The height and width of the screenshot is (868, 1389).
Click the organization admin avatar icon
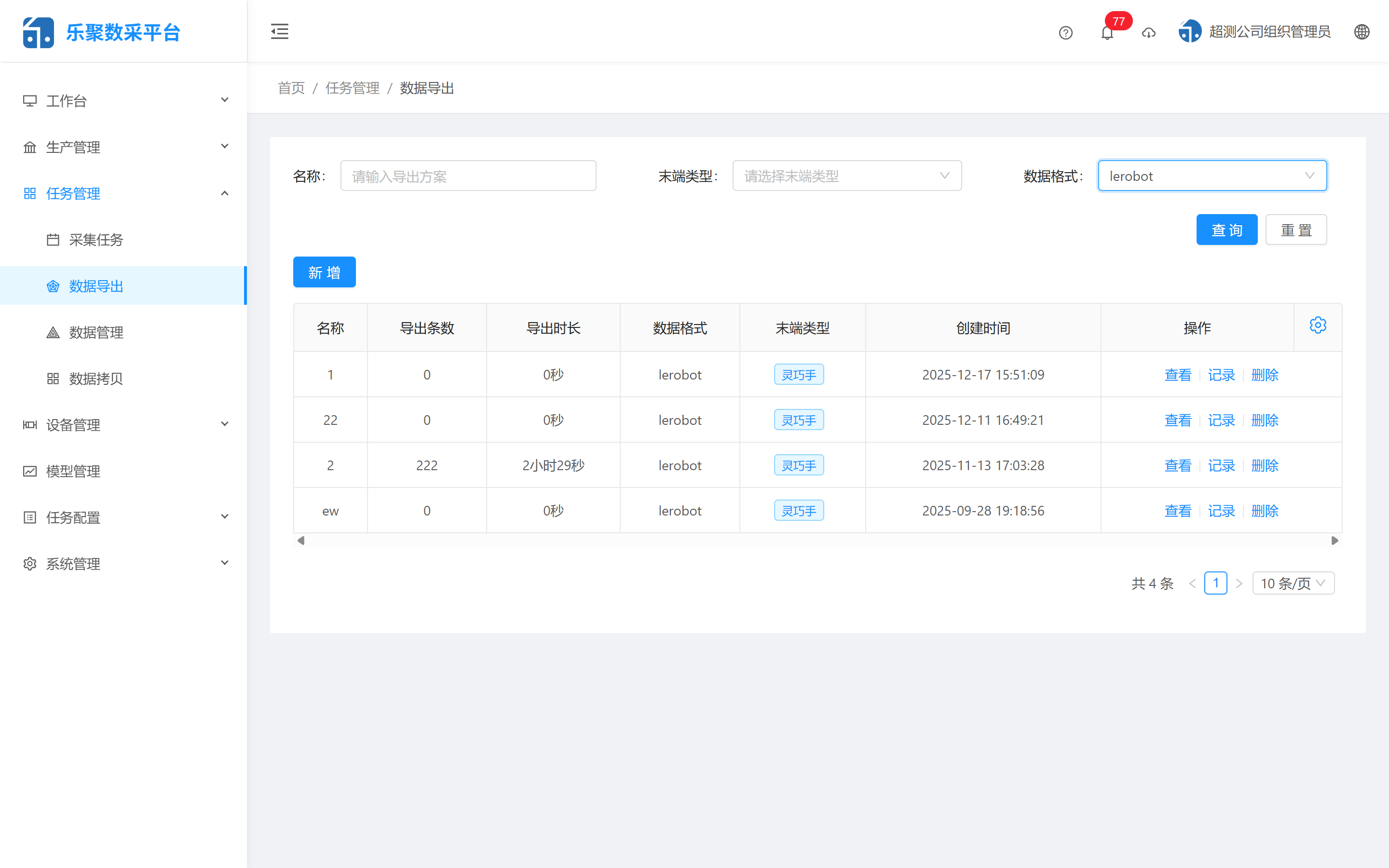click(x=1189, y=31)
